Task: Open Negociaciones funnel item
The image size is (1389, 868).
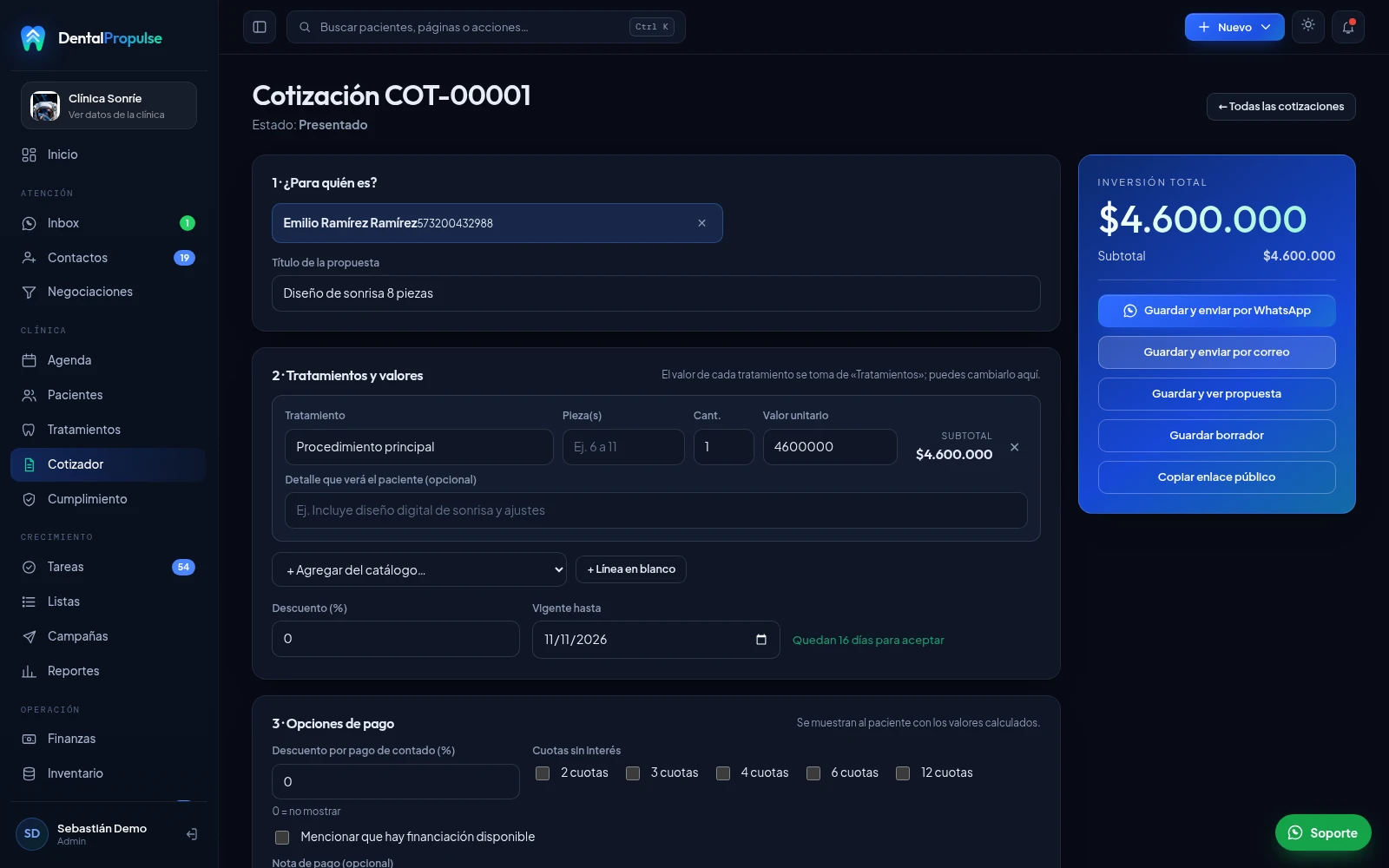Action: point(109,292)
